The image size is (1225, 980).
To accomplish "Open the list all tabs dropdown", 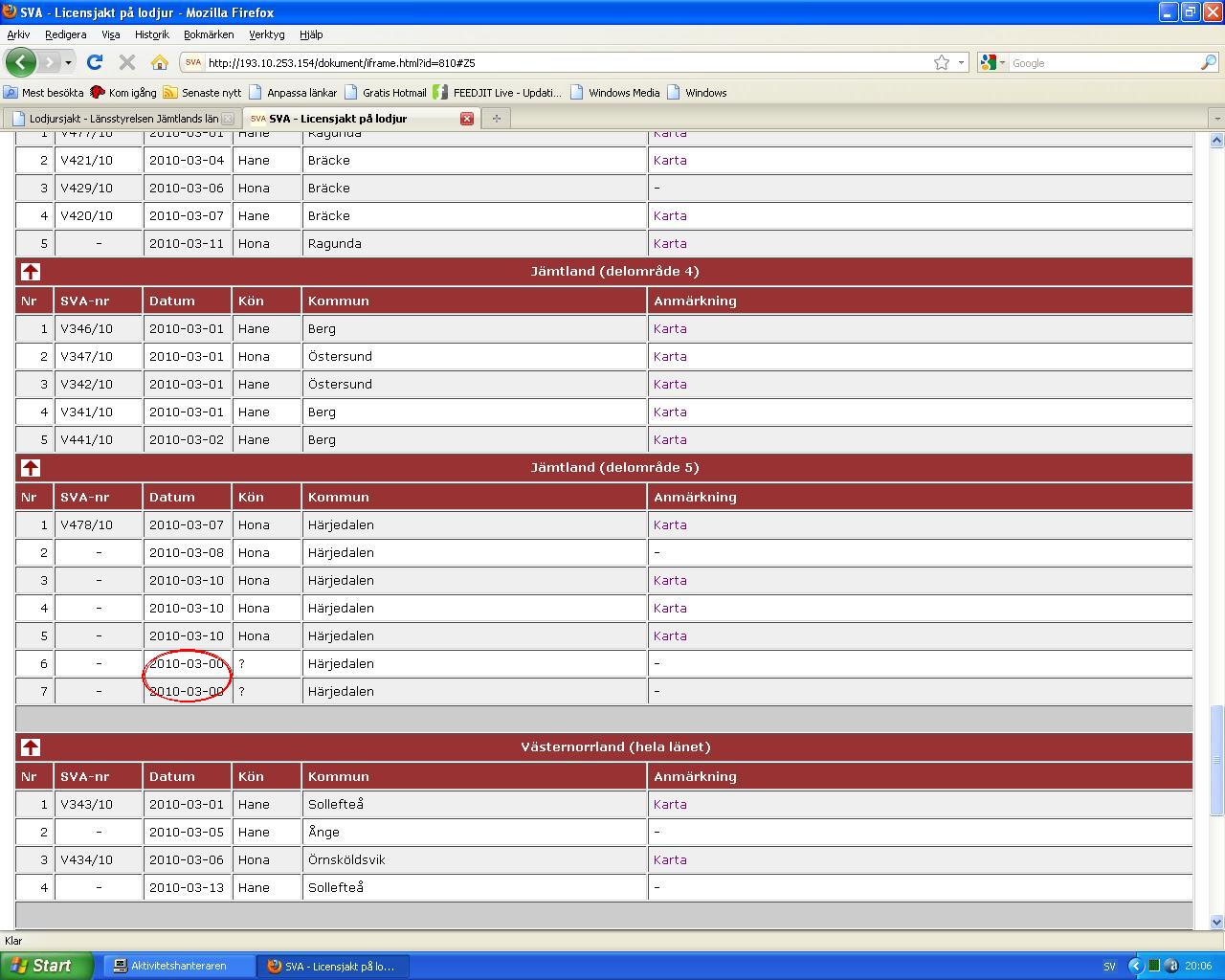I will (x=1216, y=119).
